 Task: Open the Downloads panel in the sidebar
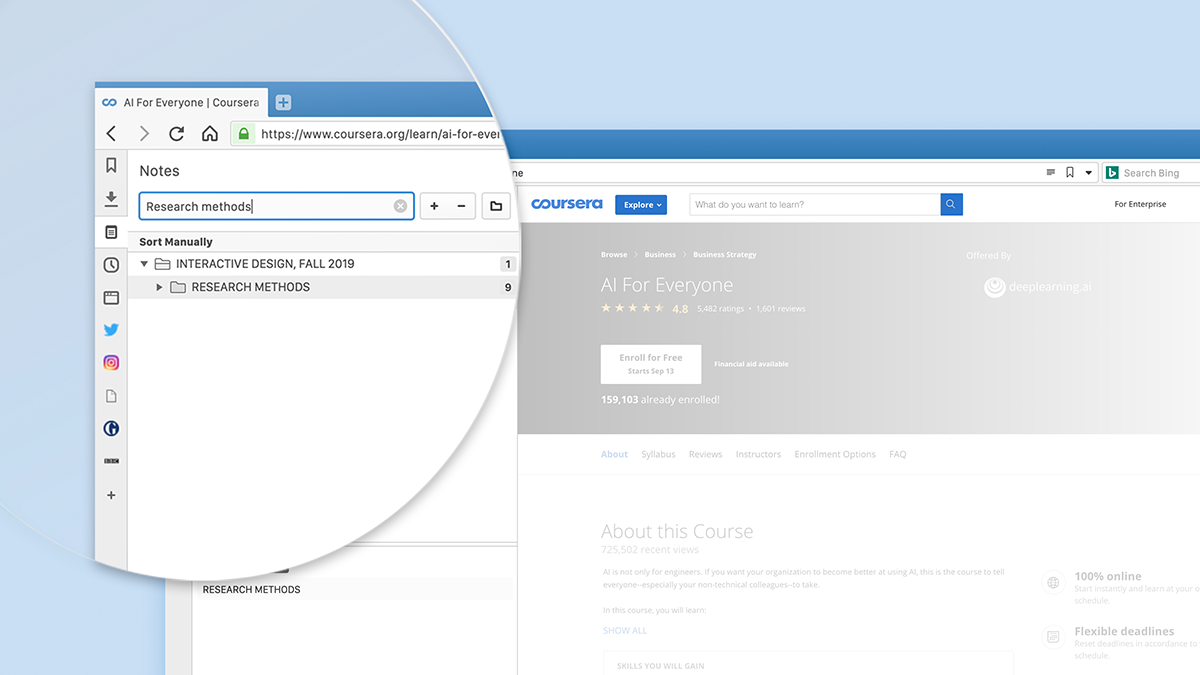click(111, 199)
